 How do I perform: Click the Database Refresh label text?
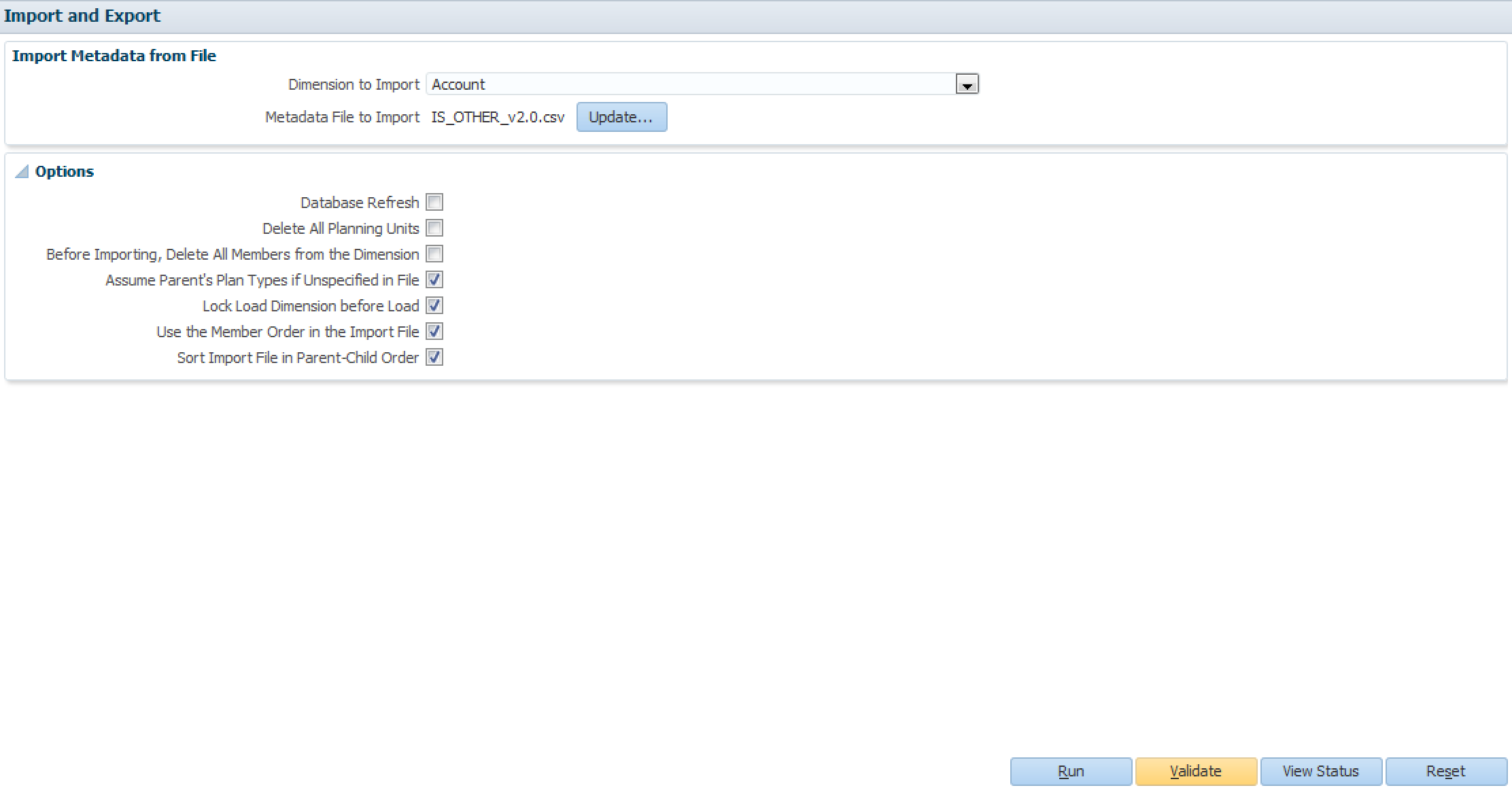click(360, 203)
